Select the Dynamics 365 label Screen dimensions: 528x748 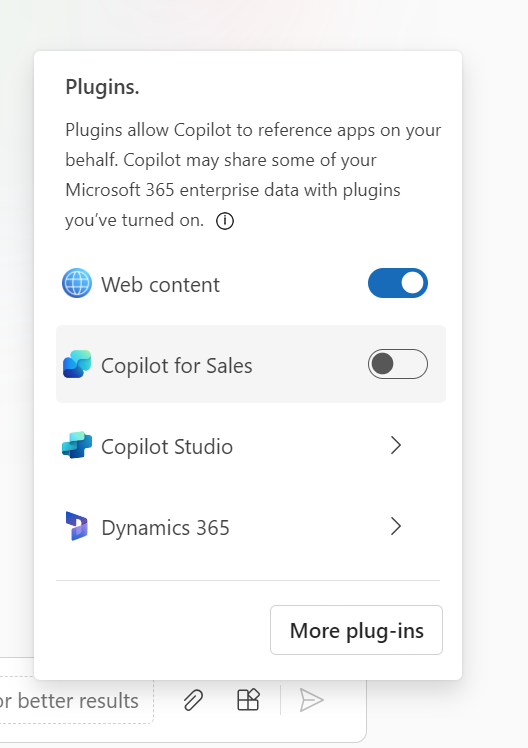166,528
